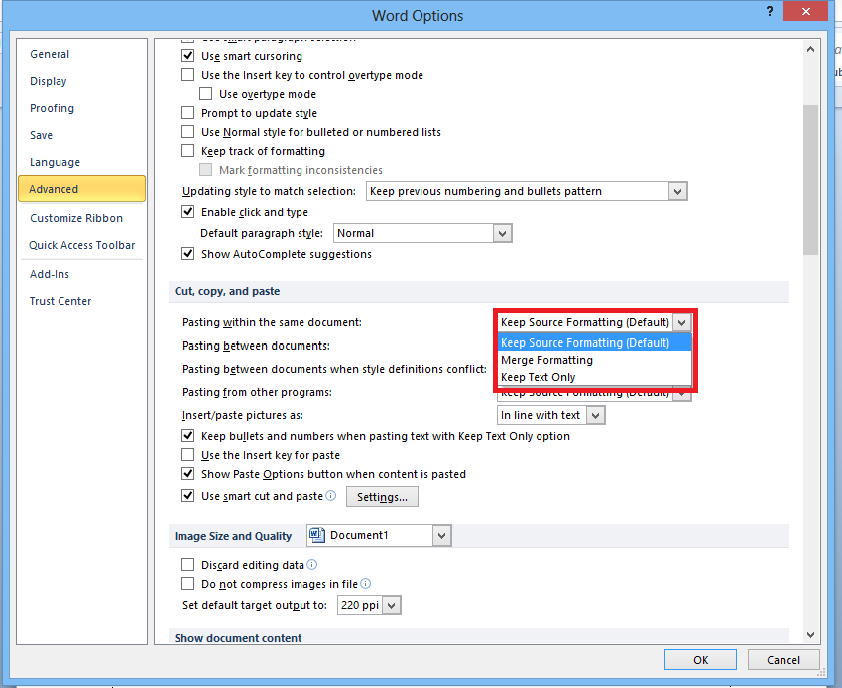Screen dimensions: 842x688
Task: Choose Keep Source Formatting (Default) option in list
Action: coord(594,343)
